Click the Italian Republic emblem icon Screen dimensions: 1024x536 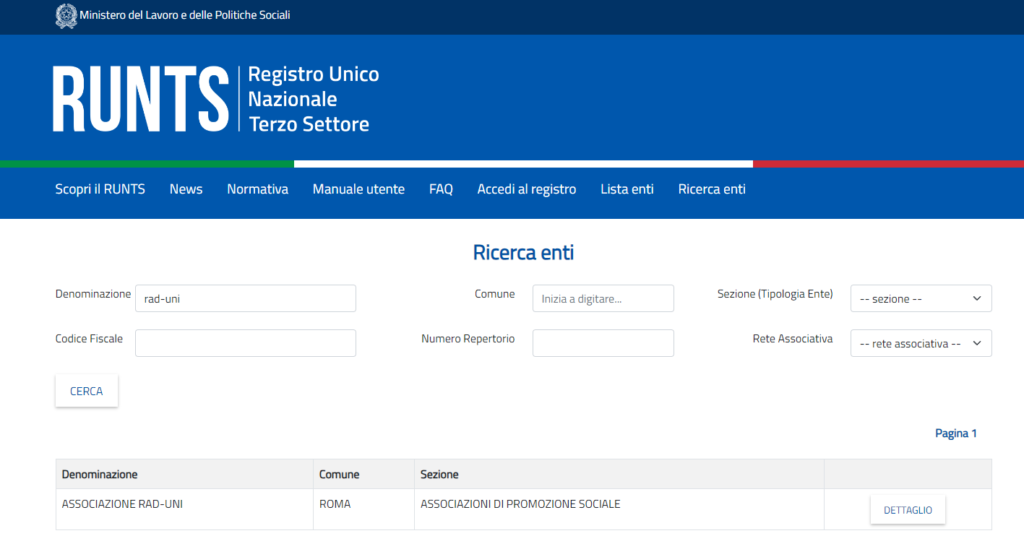coord(66,16)
